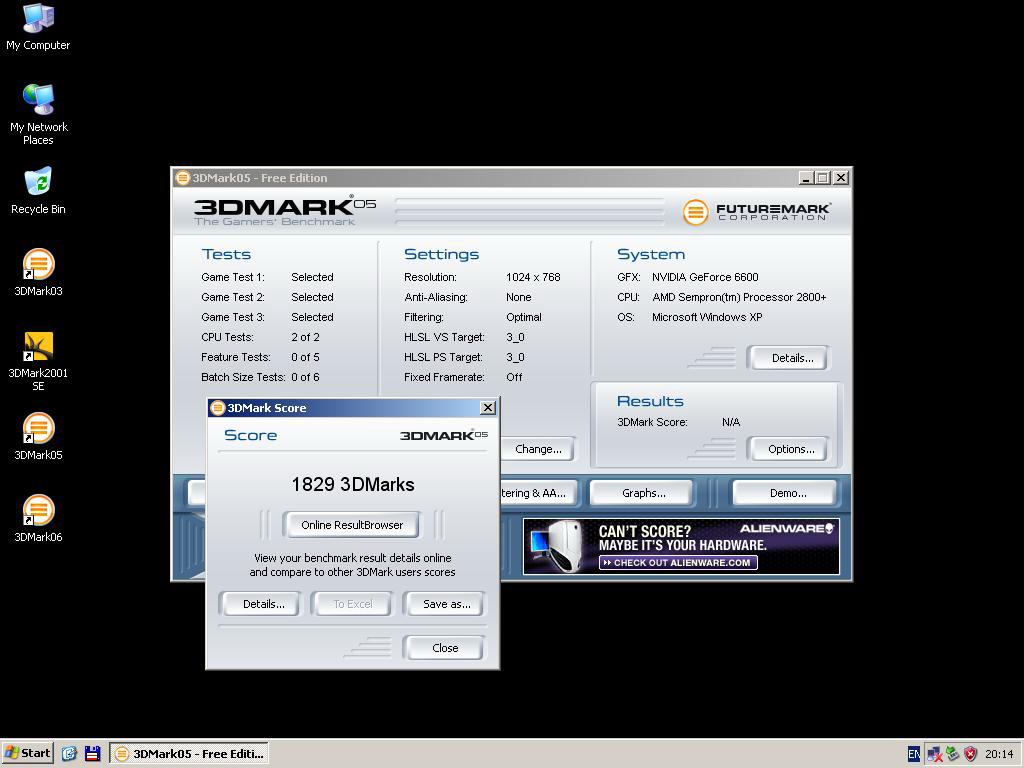Screen dimensions: 1024x768
Task: Click the Batch Size Tests 0 of 6 value
Action: coord(306,377)
